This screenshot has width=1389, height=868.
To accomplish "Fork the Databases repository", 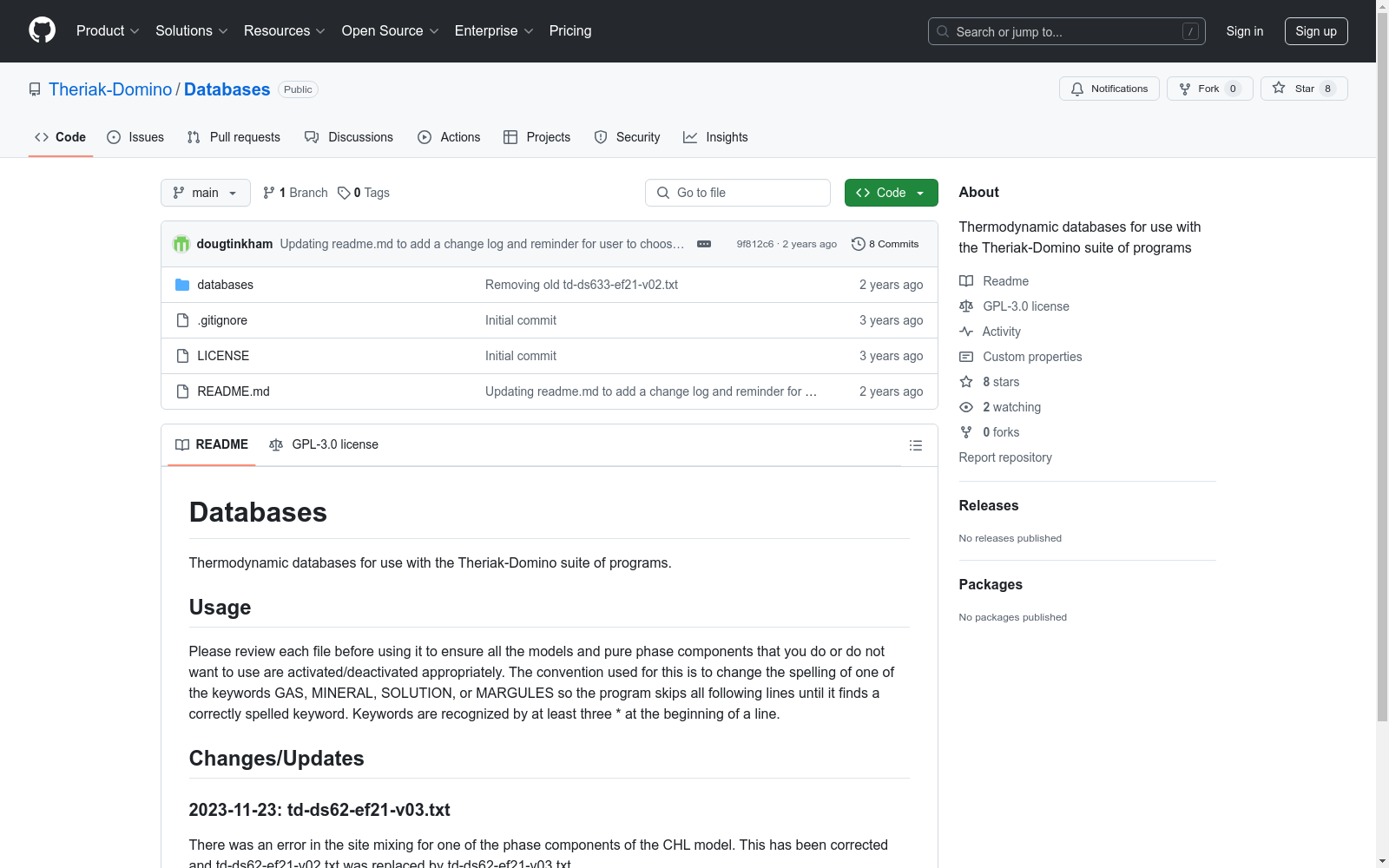I will click(1209, 89).
